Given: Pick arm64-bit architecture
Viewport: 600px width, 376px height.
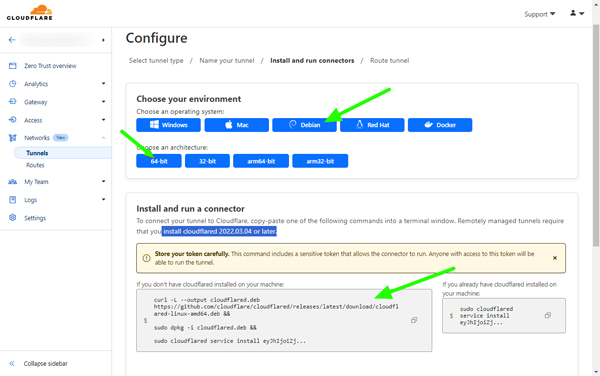Looking at the screenshot, I should coord(261,161).
